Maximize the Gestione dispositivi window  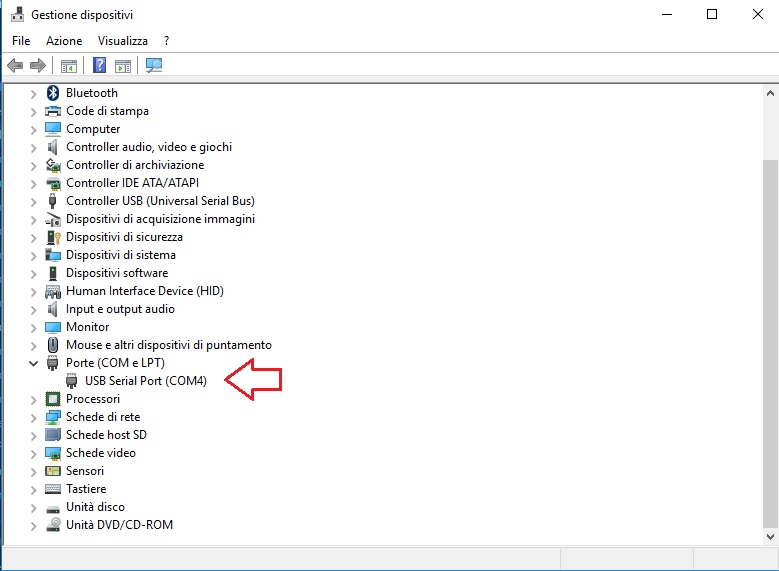click(712, 14)
